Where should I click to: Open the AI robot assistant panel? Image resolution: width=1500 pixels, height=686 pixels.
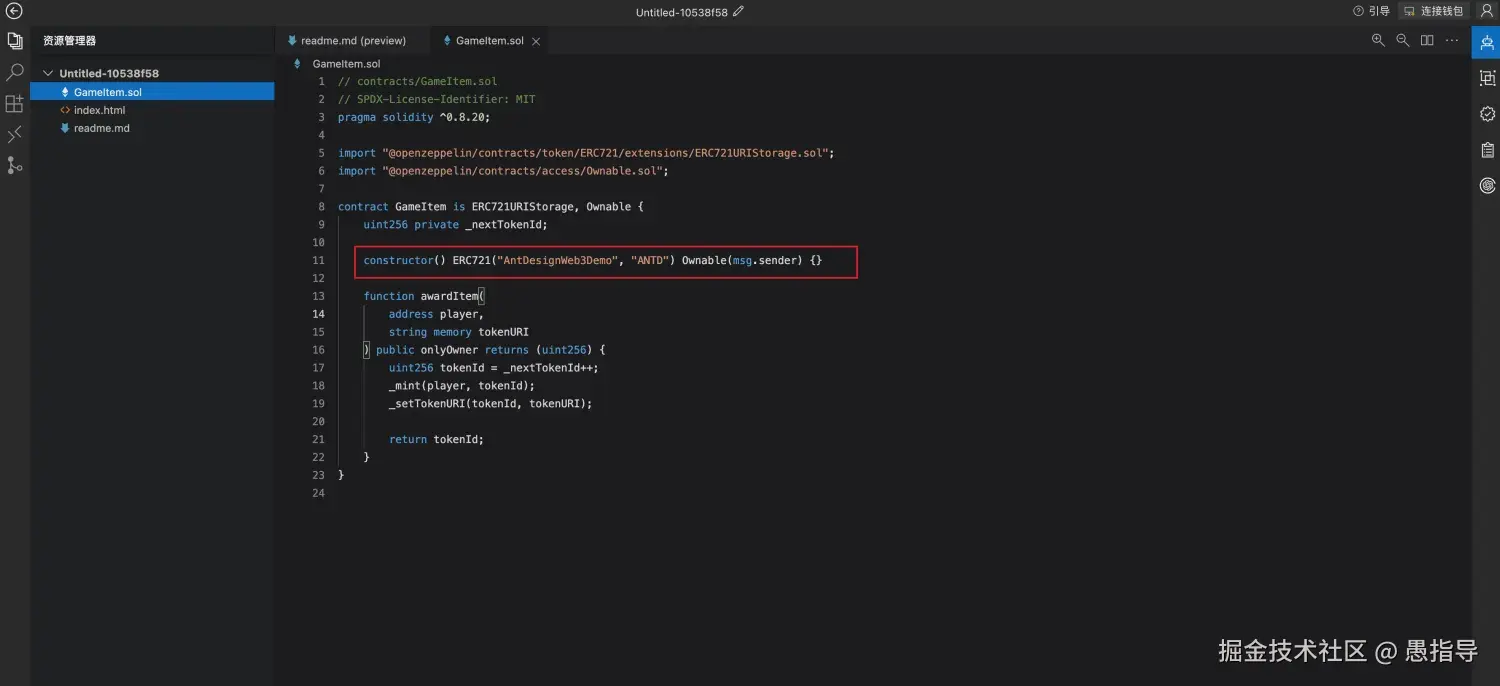(x=1487, y=42)
